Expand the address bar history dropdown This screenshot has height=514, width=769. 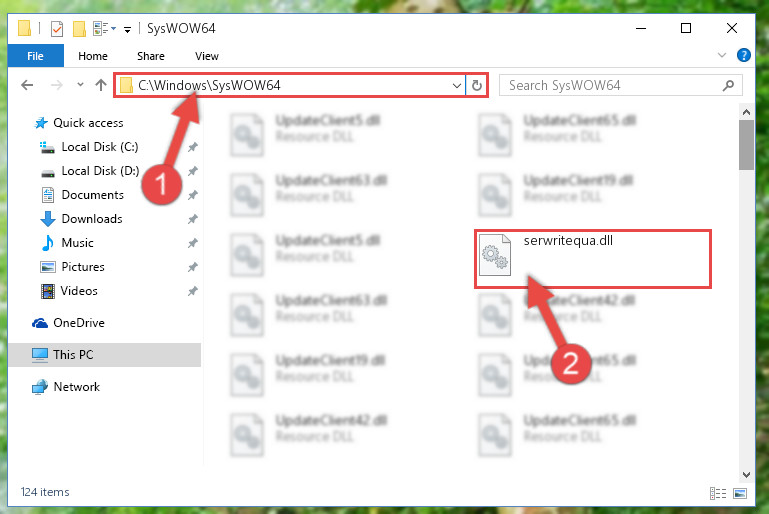[x=457, y=85]
